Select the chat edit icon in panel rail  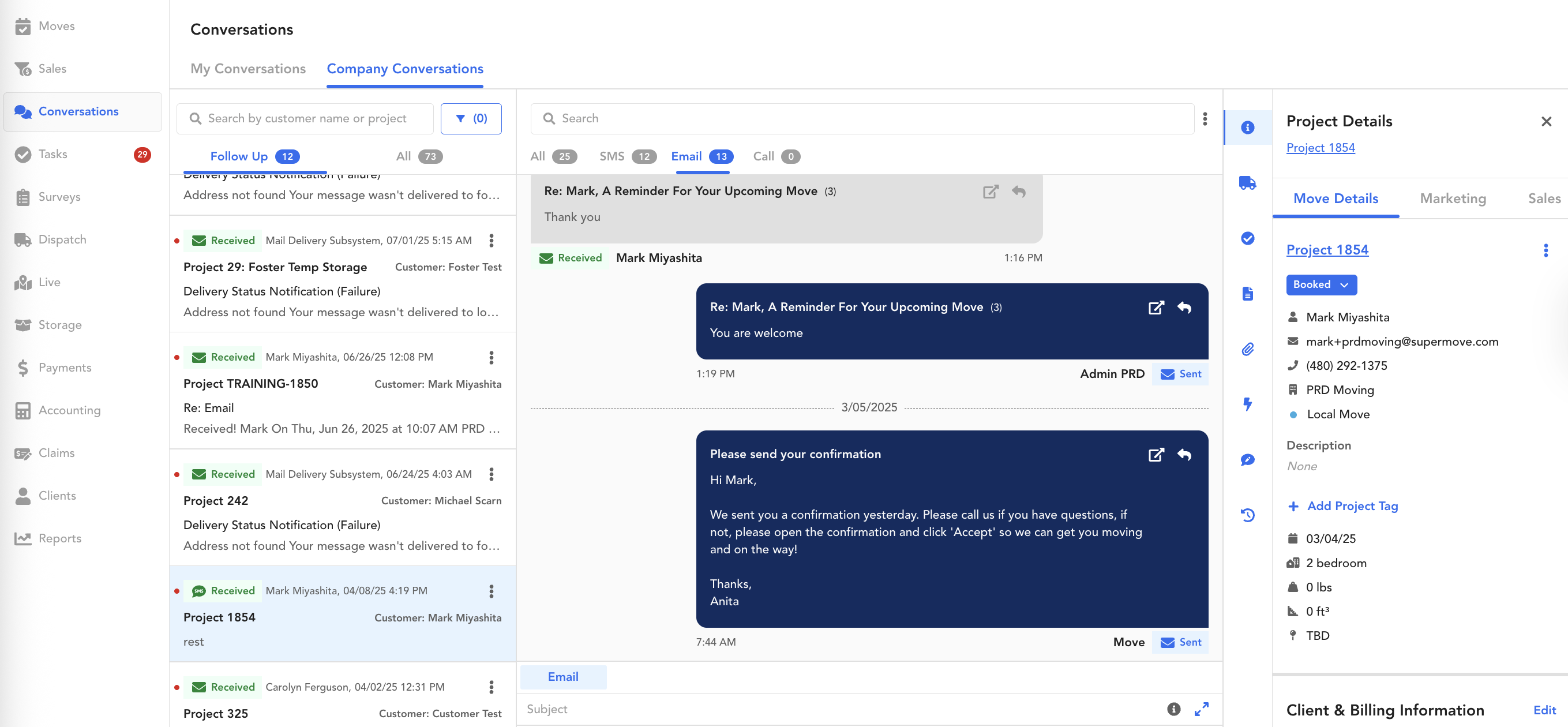(1247, 460)
